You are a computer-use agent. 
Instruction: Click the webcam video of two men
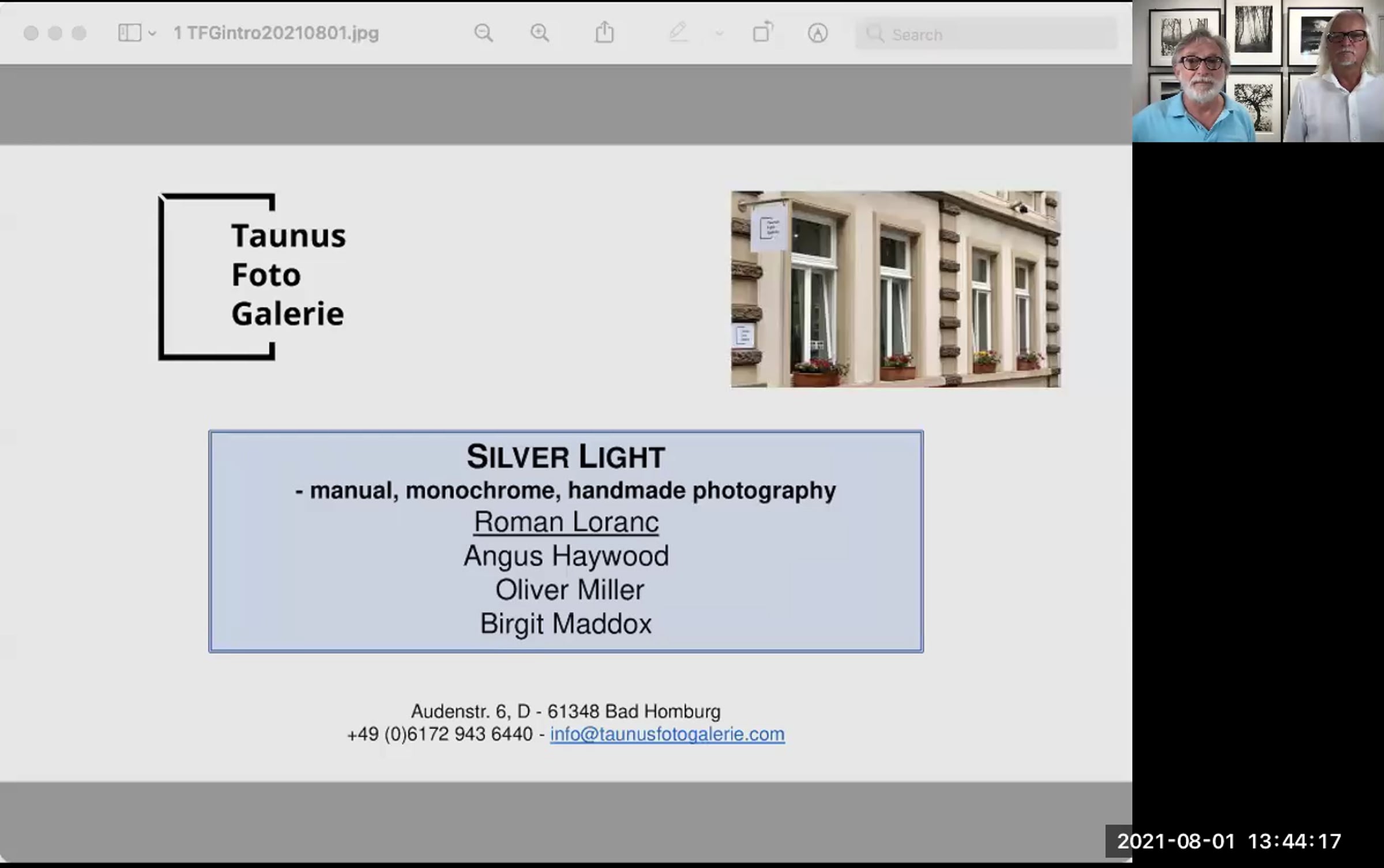1258,71
